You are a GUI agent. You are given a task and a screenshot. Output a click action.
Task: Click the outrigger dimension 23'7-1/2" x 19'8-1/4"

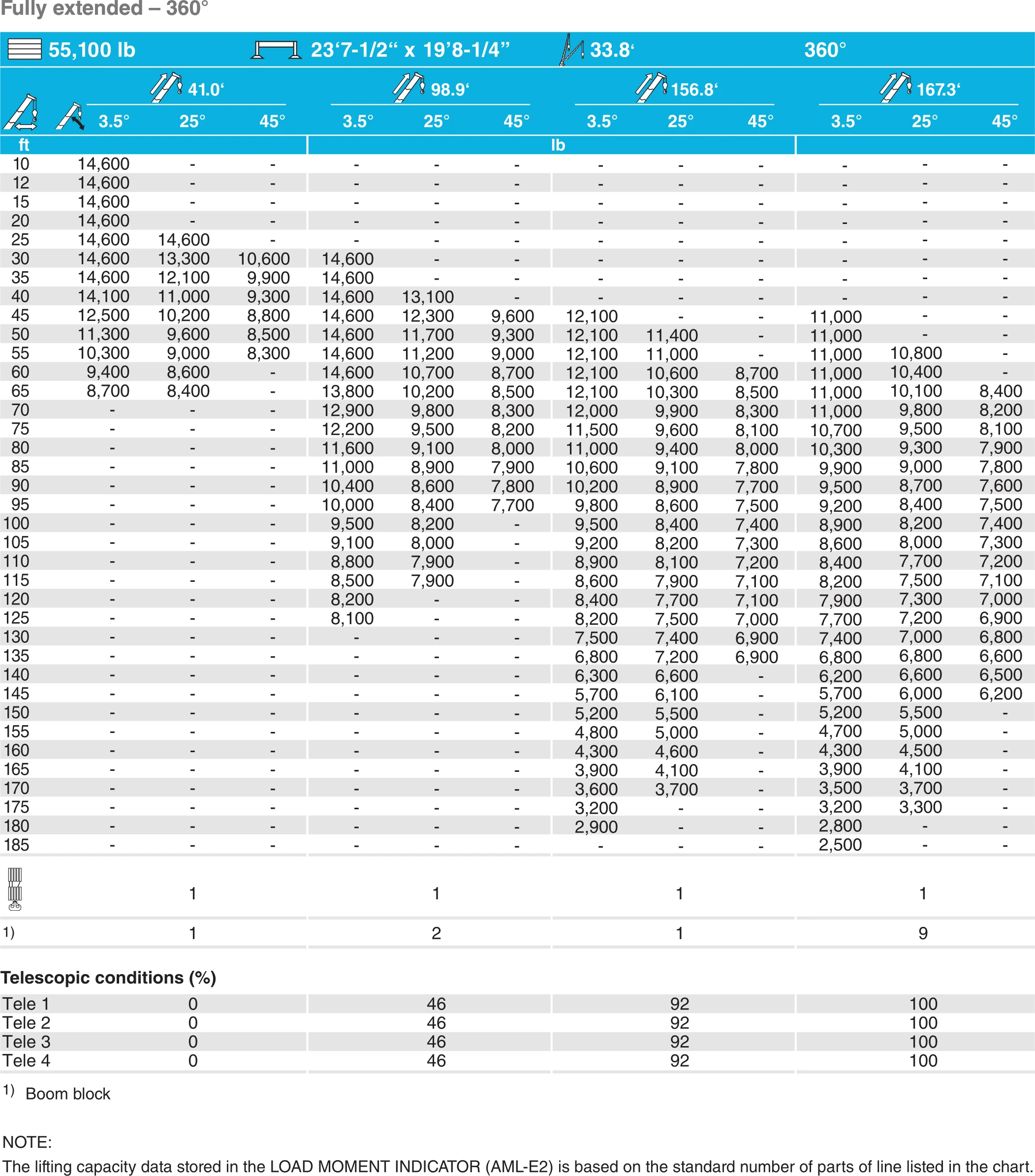coord(410,50)
